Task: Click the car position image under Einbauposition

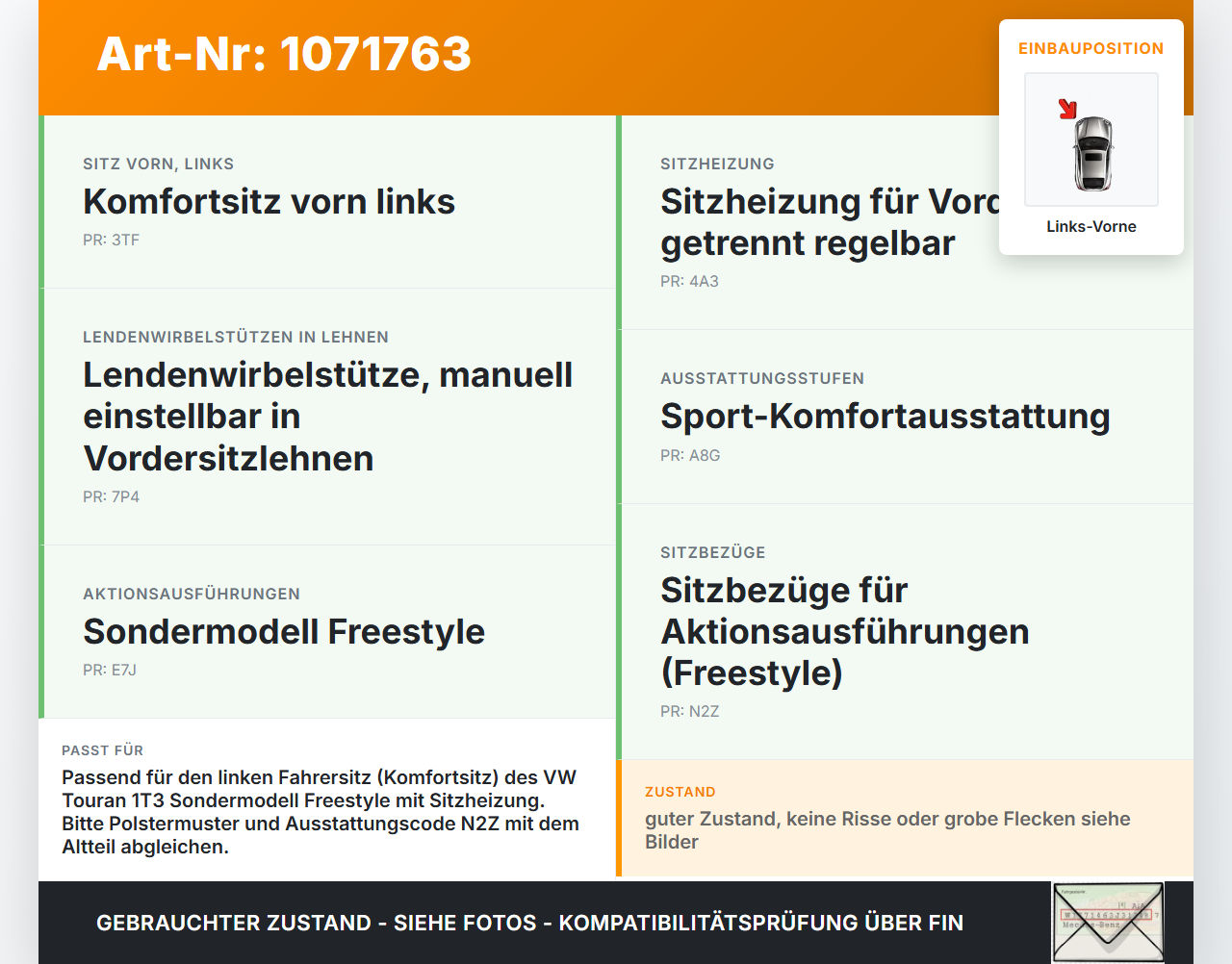Action: point(1091,140)
